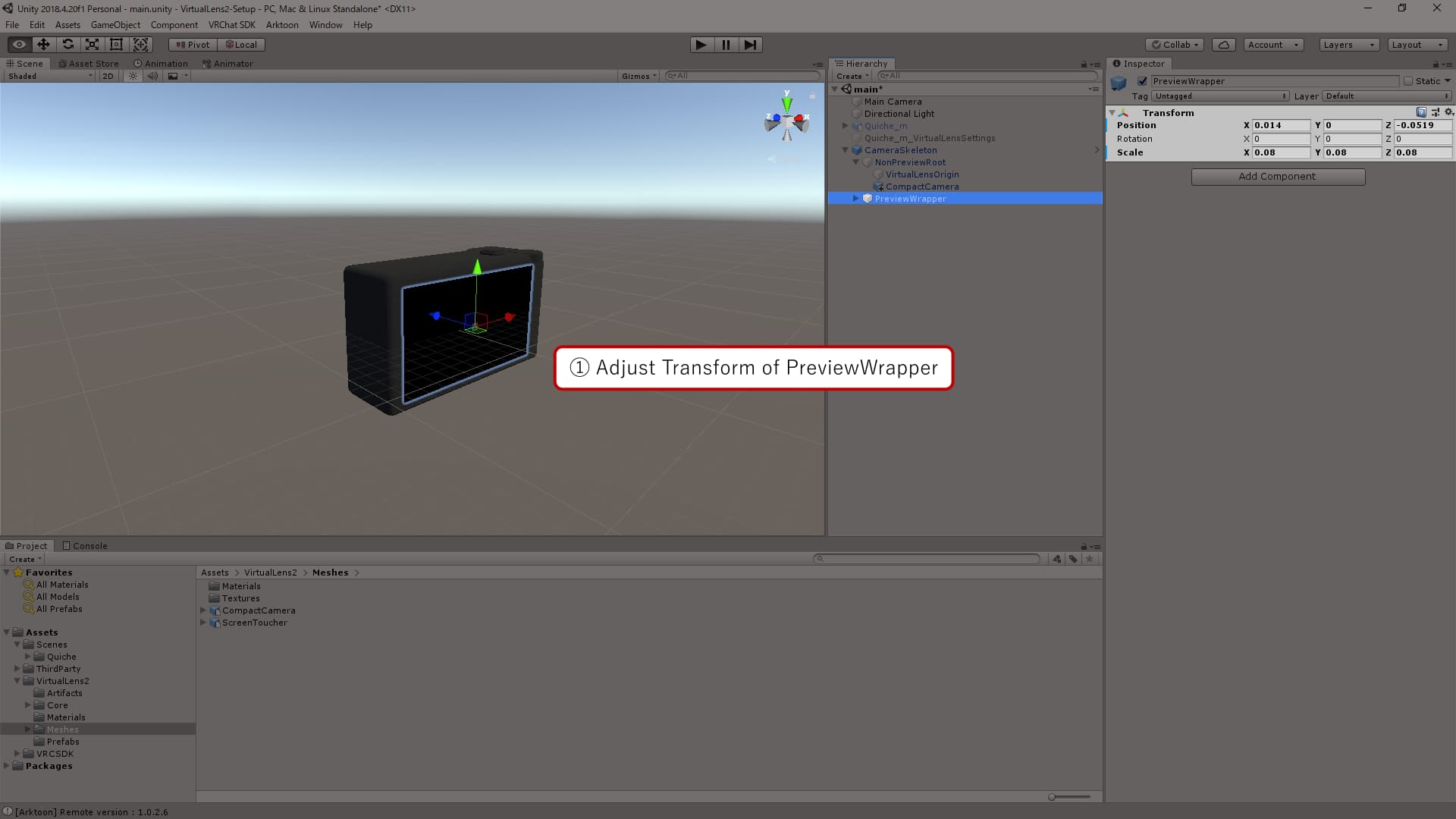Open the Gizmos dropdown
This screenshot has width=1456, height=819.
639,76
